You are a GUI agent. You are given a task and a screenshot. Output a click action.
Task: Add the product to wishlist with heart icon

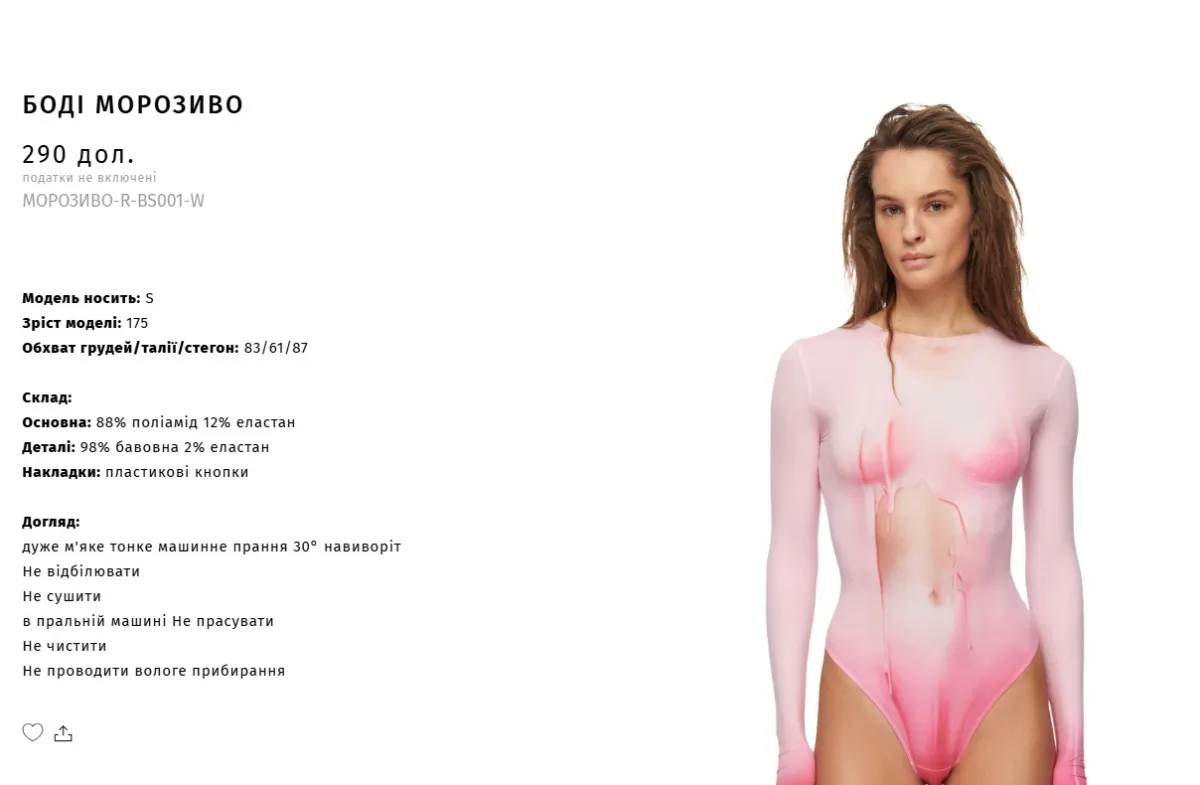(x=33, y=732)
